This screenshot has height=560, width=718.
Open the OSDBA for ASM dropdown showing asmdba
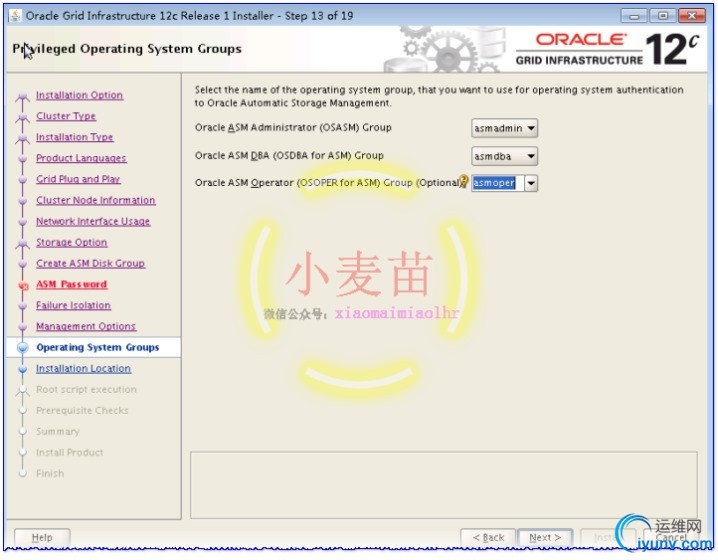(504, 156)
